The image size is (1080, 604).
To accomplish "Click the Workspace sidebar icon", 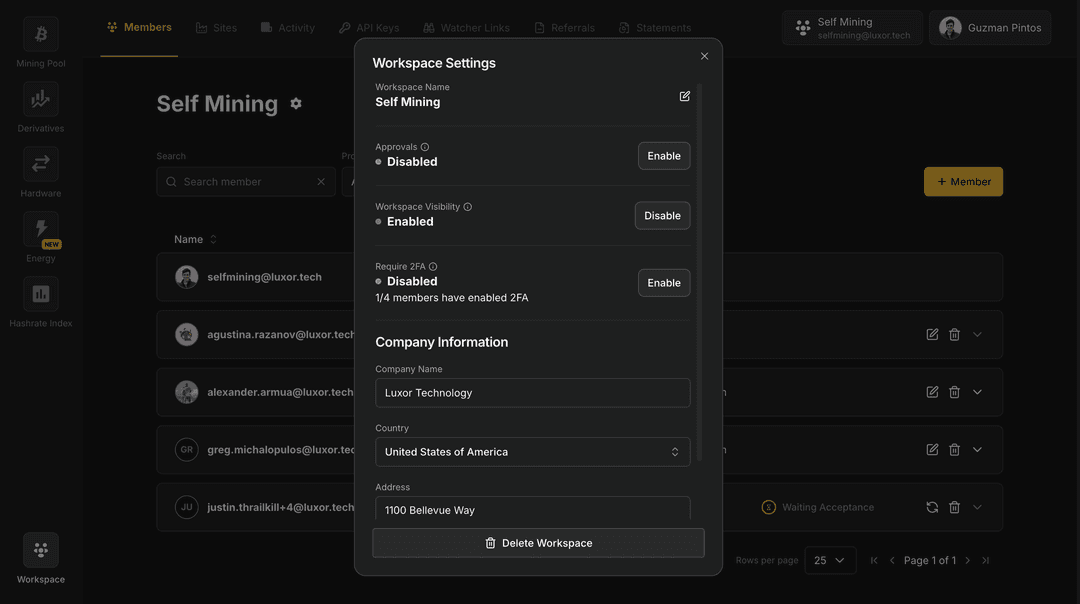I will click(41, 550).
